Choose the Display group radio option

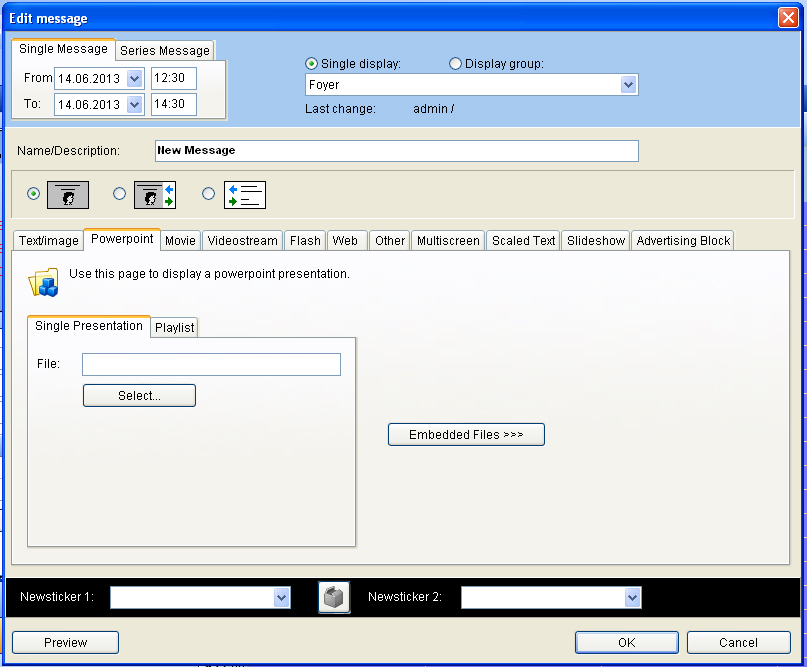(x=456, y=64)
